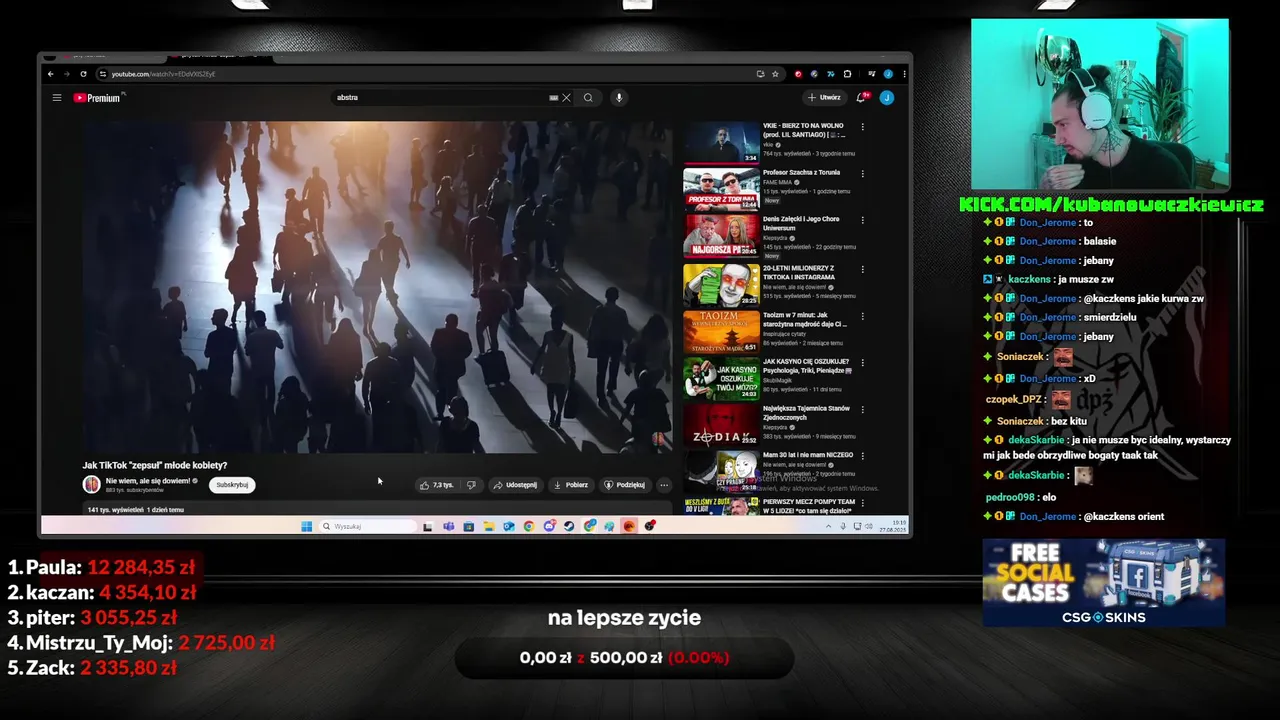Screen dimensions: 1280x720
Task: Open options for 20-LETNI MILIONERZY video
Action: [x=862, y=268]
